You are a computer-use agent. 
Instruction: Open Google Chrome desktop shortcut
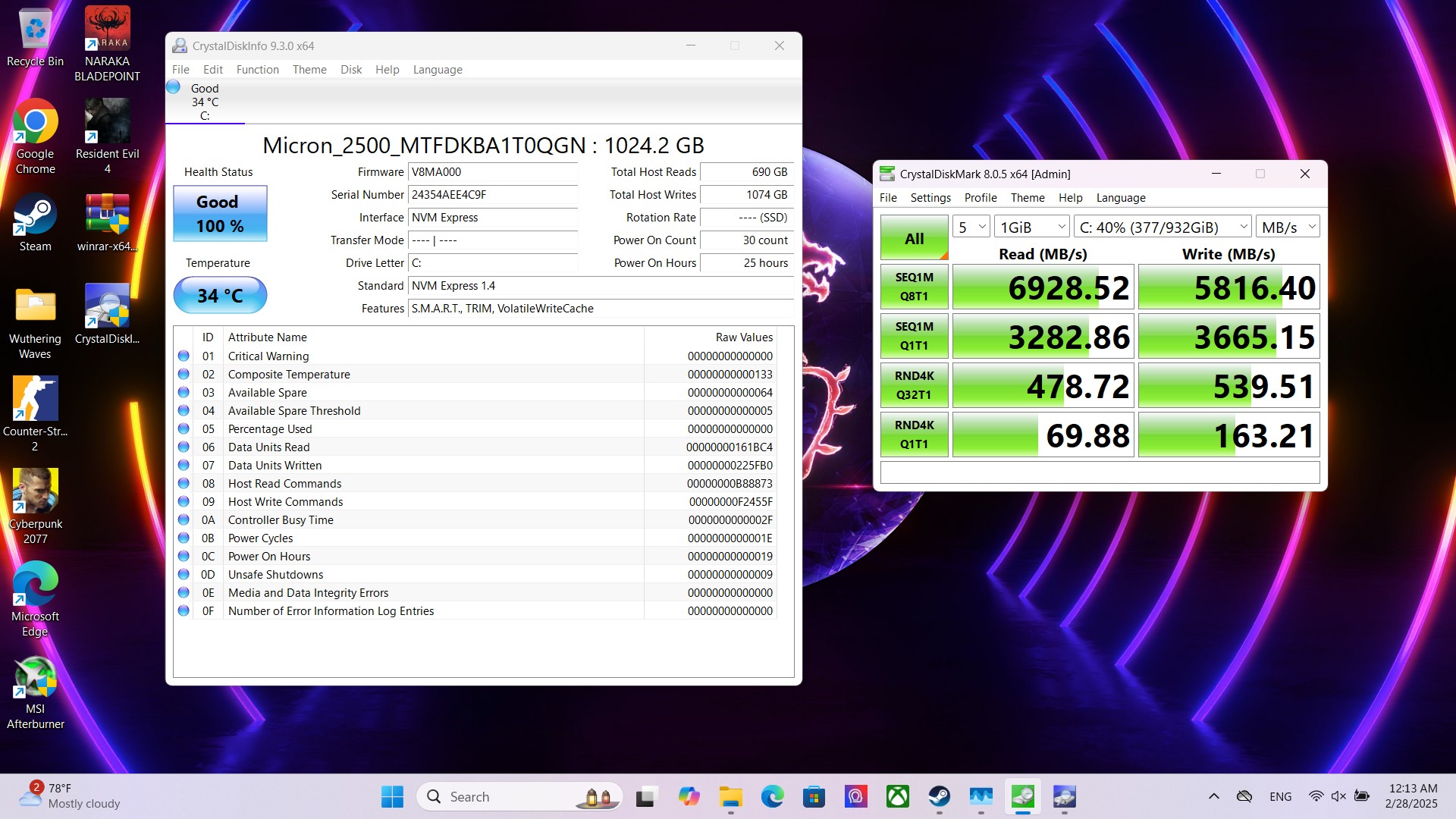coord(35,137)
